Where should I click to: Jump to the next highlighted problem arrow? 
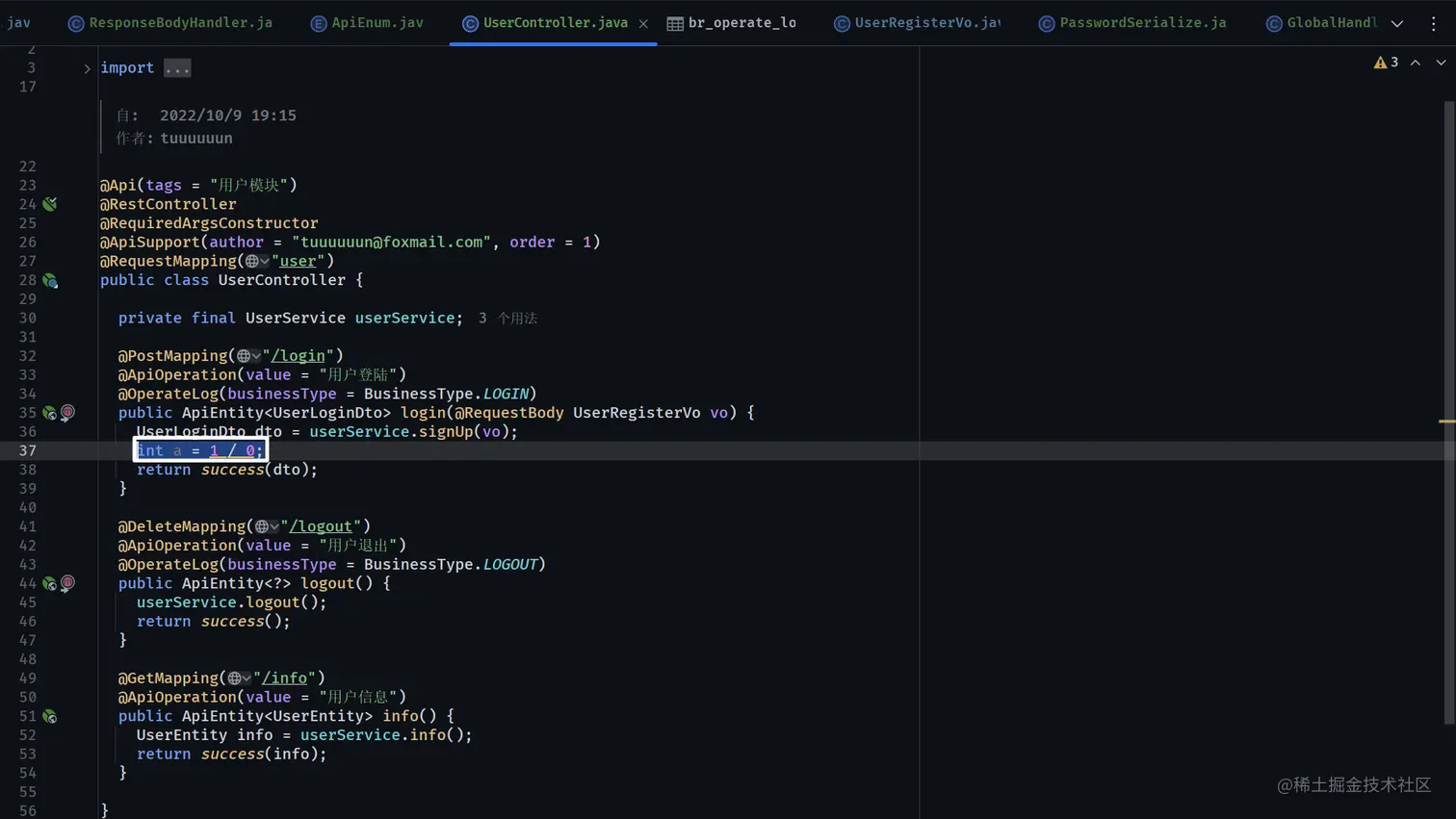click(1441, 63)
